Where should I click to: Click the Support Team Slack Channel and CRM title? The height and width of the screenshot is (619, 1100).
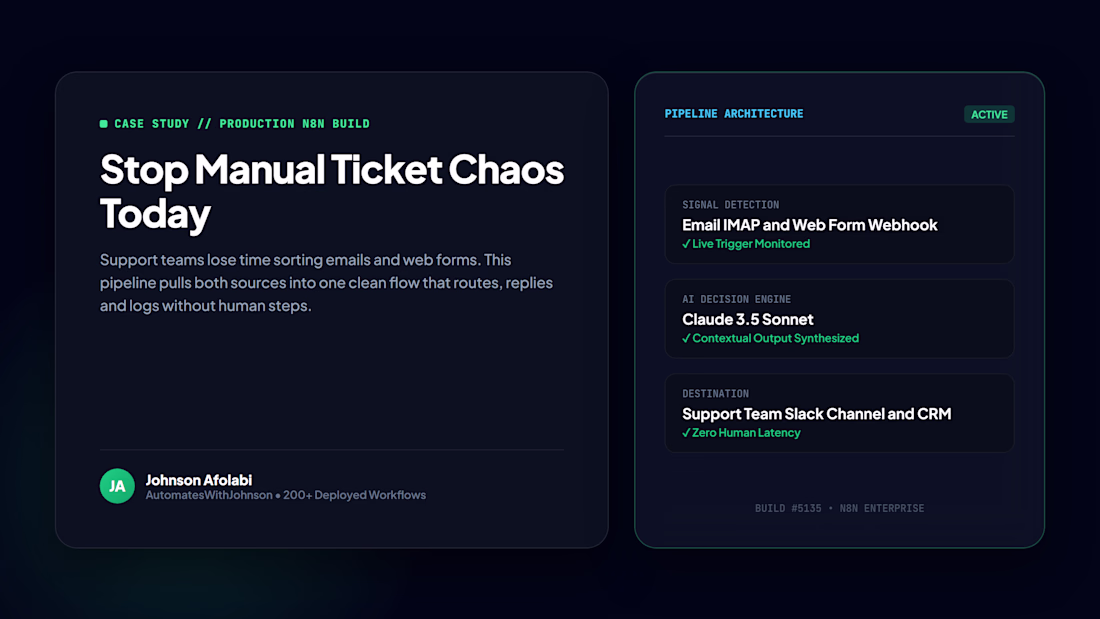817,414
